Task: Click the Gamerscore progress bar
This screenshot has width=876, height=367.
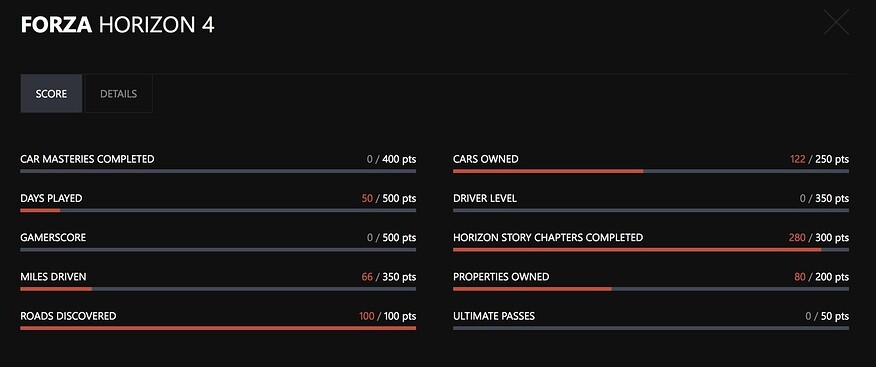Action: tap(218, 249)
